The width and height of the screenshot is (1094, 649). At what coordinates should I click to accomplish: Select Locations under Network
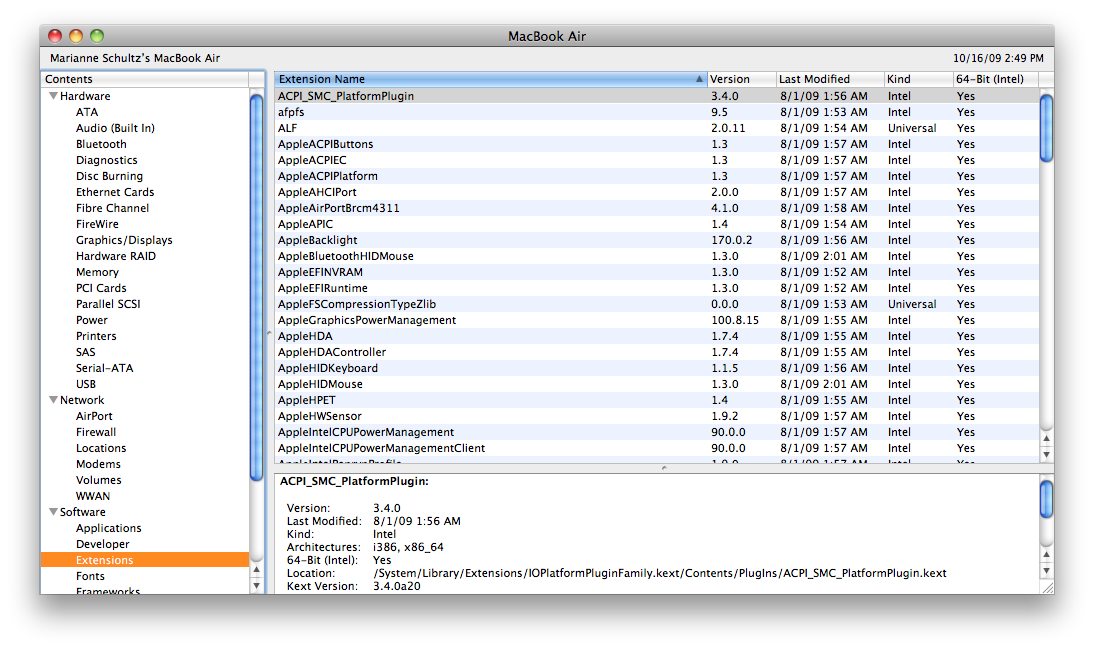tap(101, 449)
